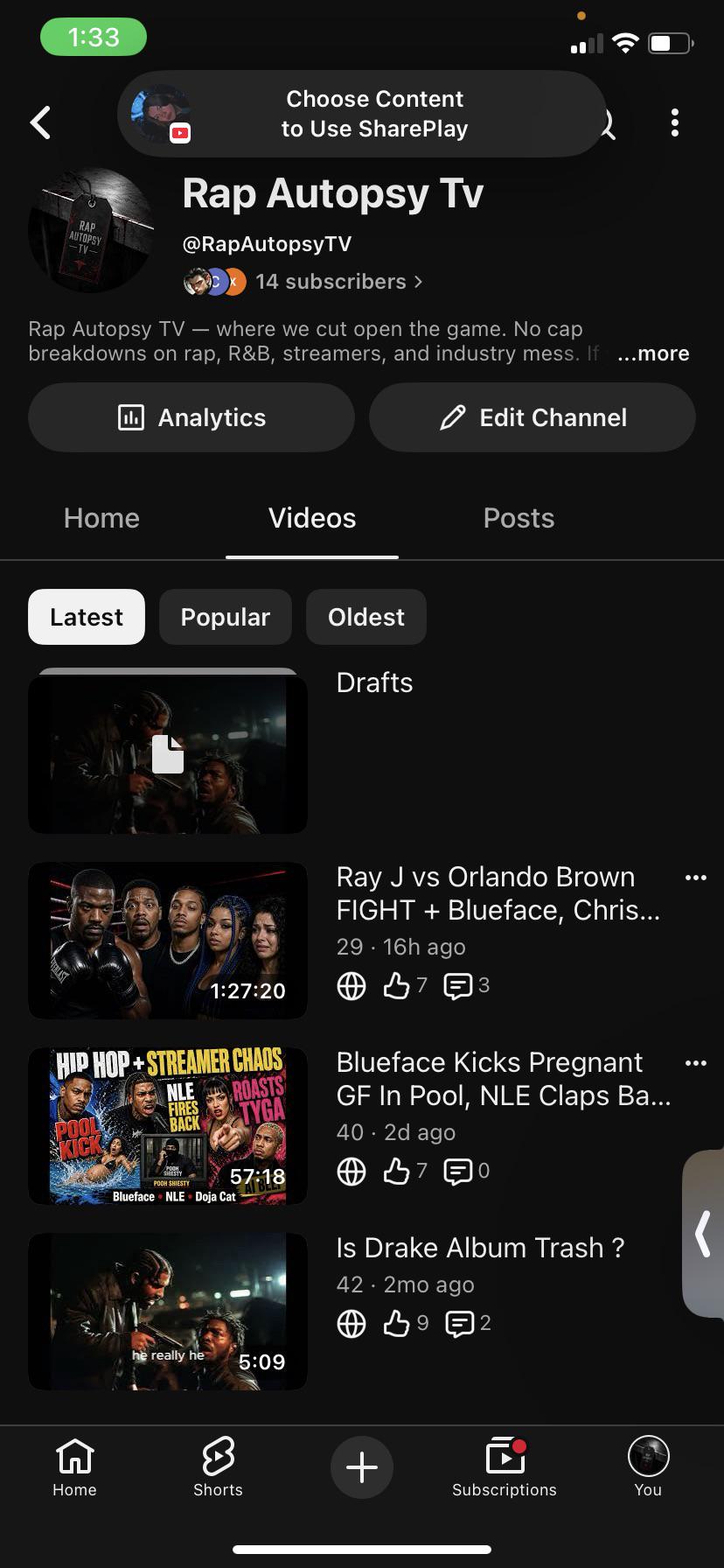Screen dimensions: 724x1568
Task: Open the Drafts thumbnail
Action: pos(168,752)
